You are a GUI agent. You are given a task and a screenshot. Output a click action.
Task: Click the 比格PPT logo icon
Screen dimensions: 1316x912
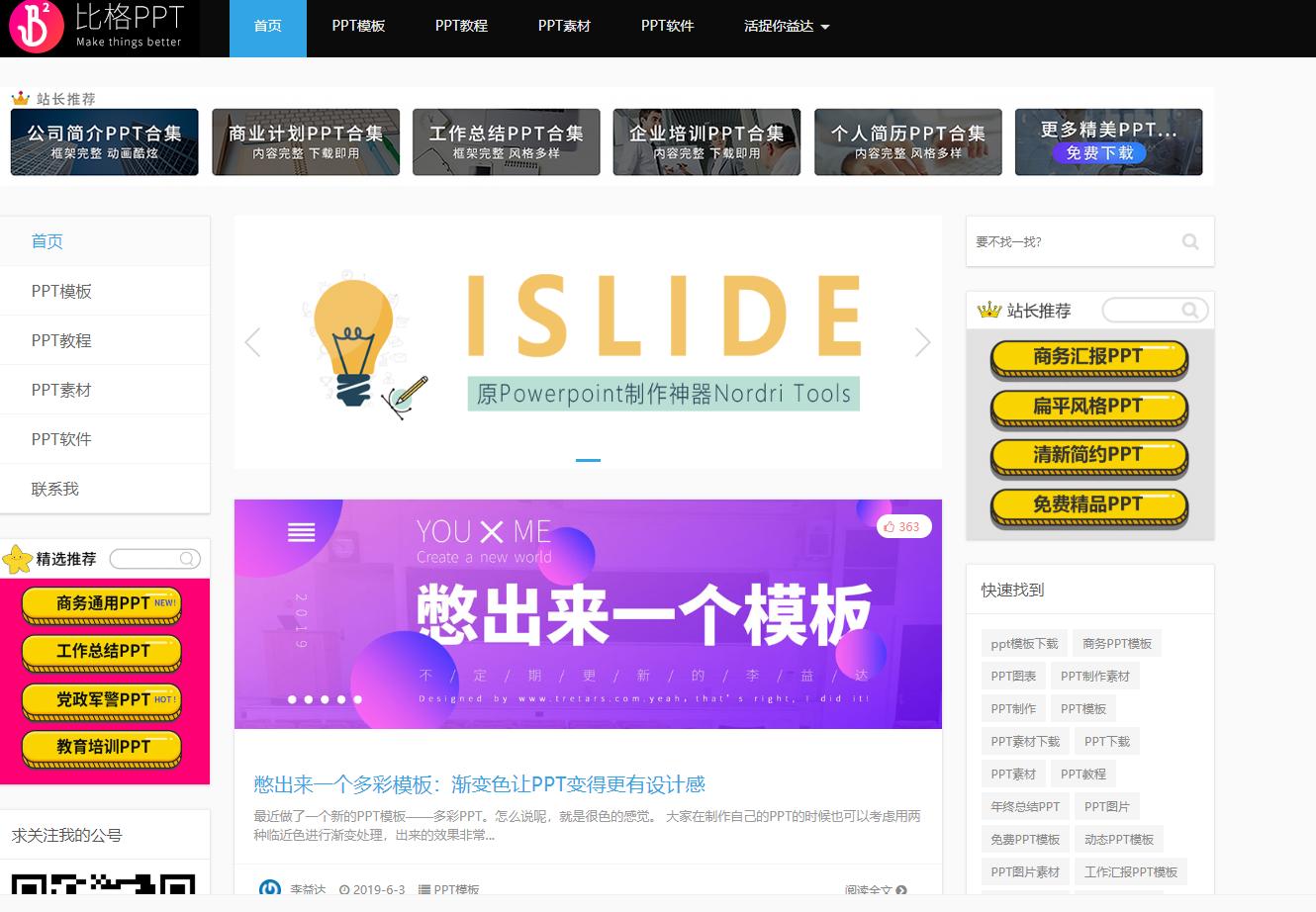pyautogui.click(x=35, y=28)
